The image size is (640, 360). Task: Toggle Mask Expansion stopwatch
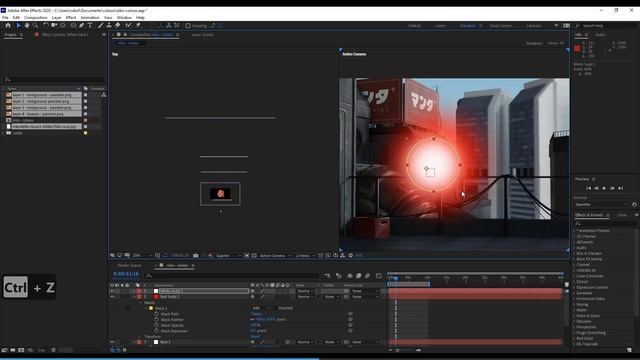click(x=157, y=331)
